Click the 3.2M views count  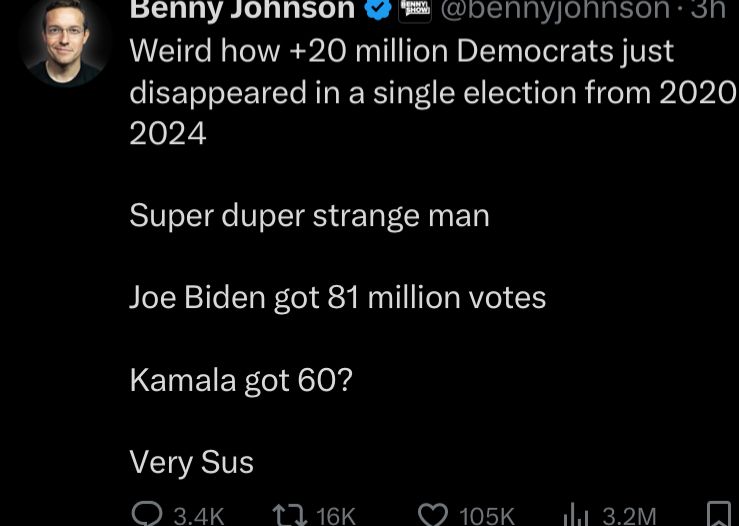[x=629, y=516]
